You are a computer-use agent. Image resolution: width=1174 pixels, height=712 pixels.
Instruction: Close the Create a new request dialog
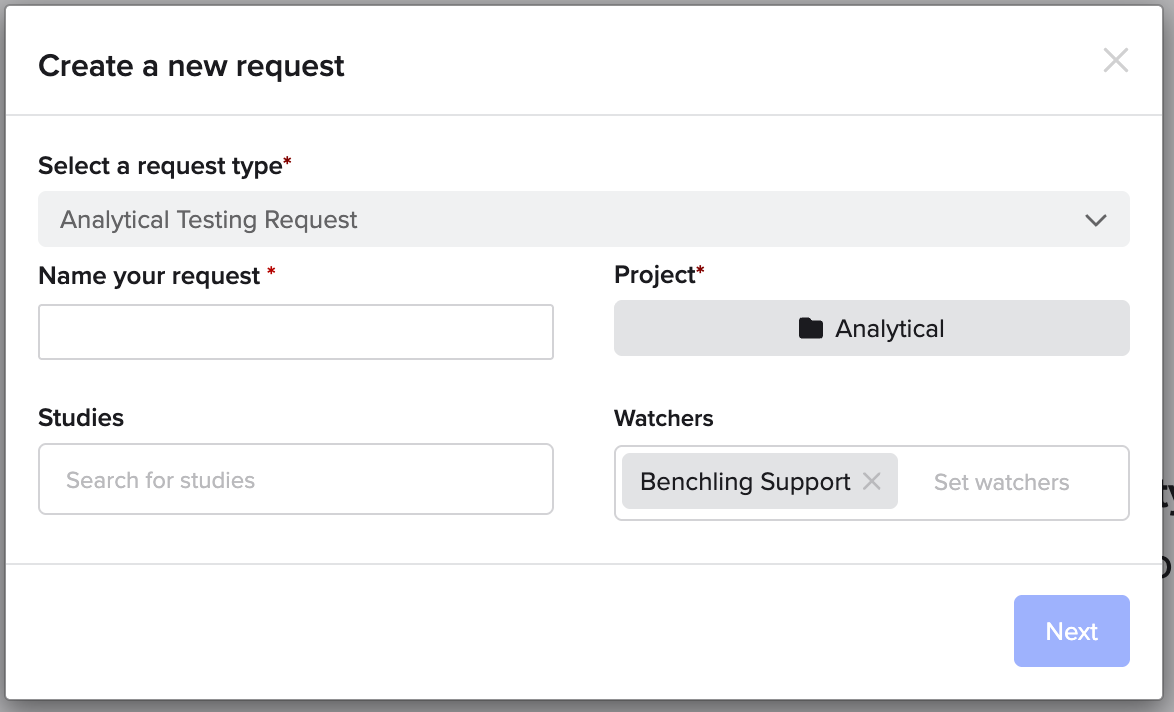(1115, 61)
